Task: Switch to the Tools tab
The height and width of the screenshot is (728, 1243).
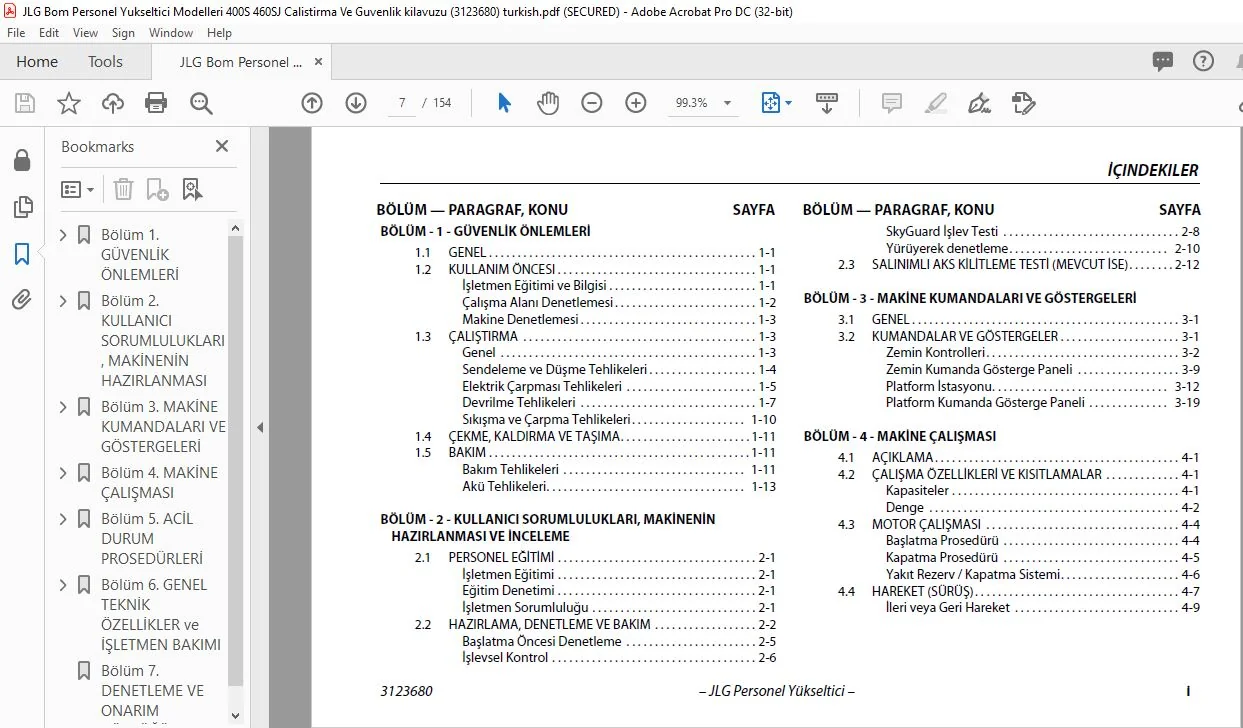Action: tap(105, 62)
